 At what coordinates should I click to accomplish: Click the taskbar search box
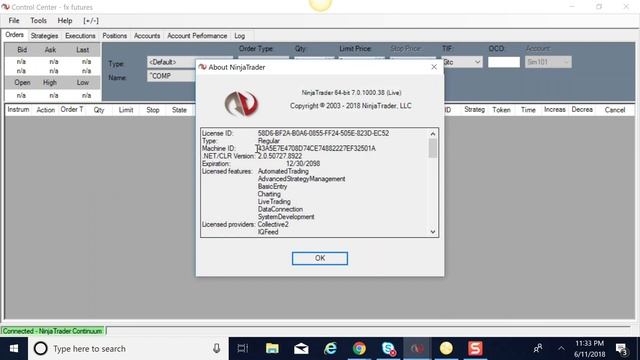click(128, 349)
